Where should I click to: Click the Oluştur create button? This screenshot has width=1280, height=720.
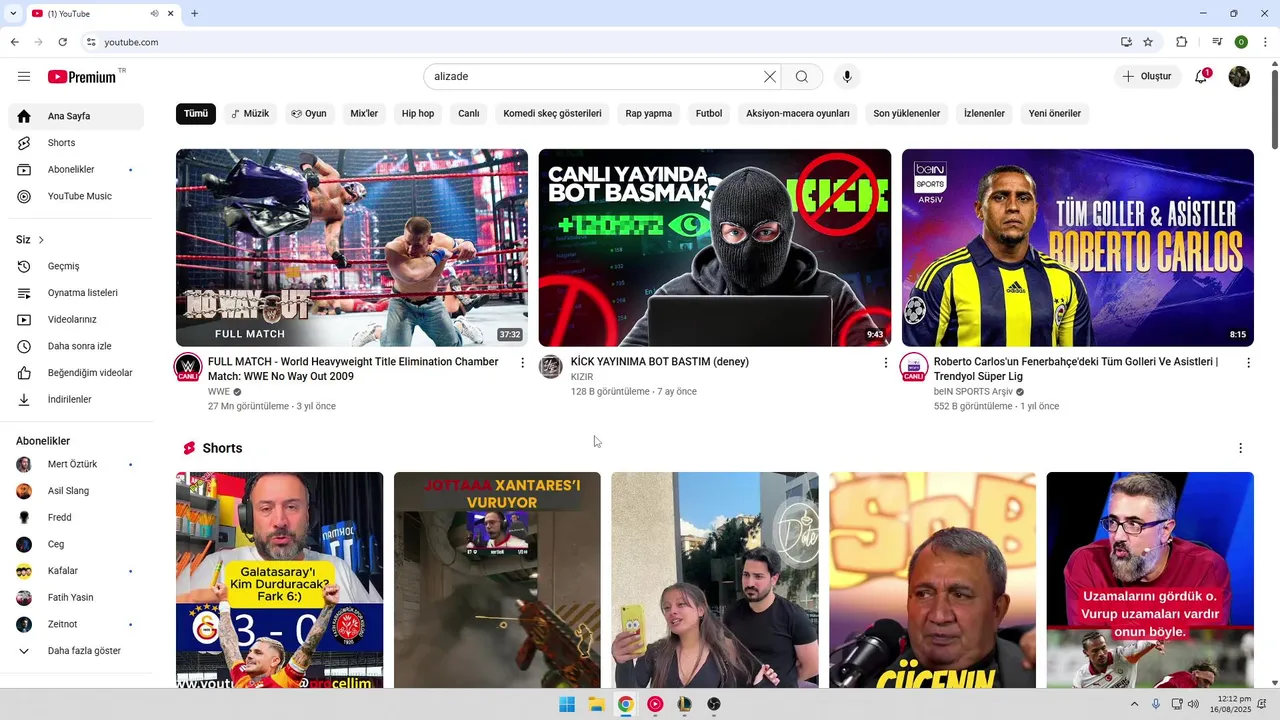[x=1147, y=77]
